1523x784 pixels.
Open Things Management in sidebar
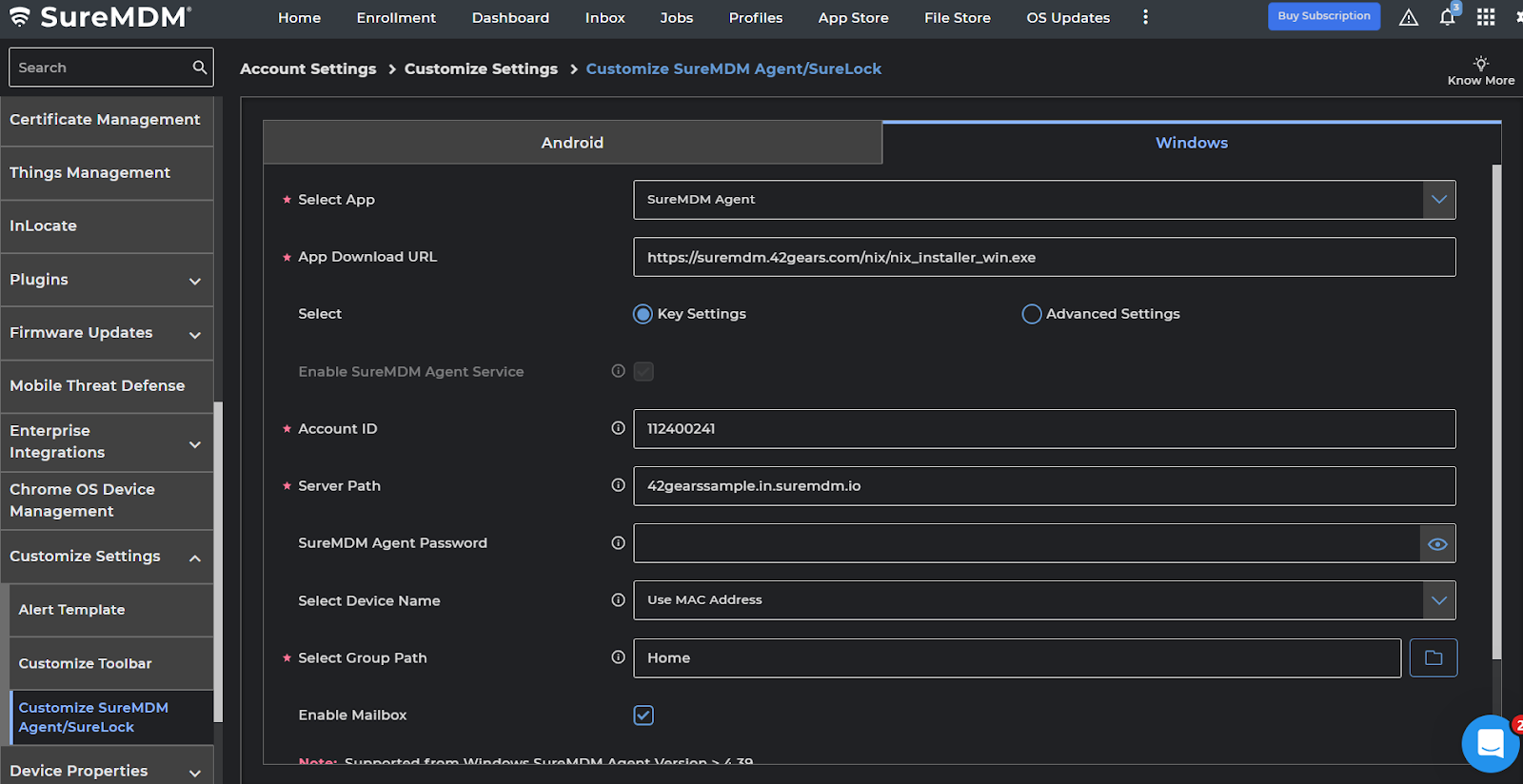tap(107, 173)
